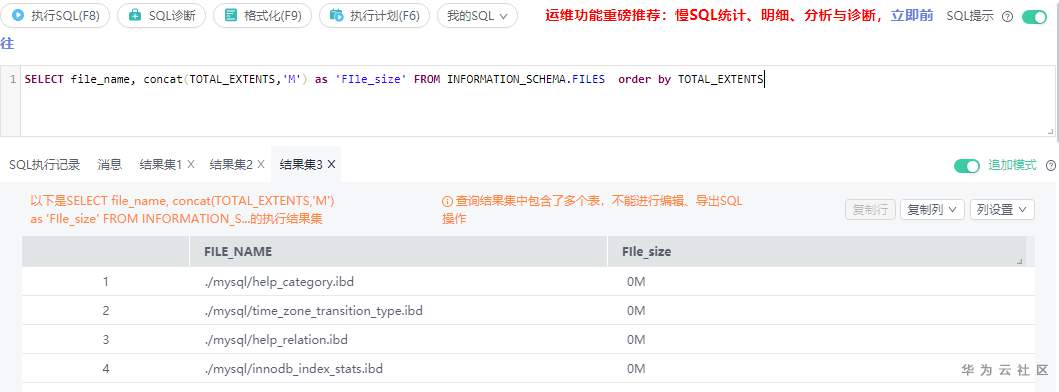1059x392 pixels.
Task: Follow the 立即前往 link
Action: [x=912, y=16]
